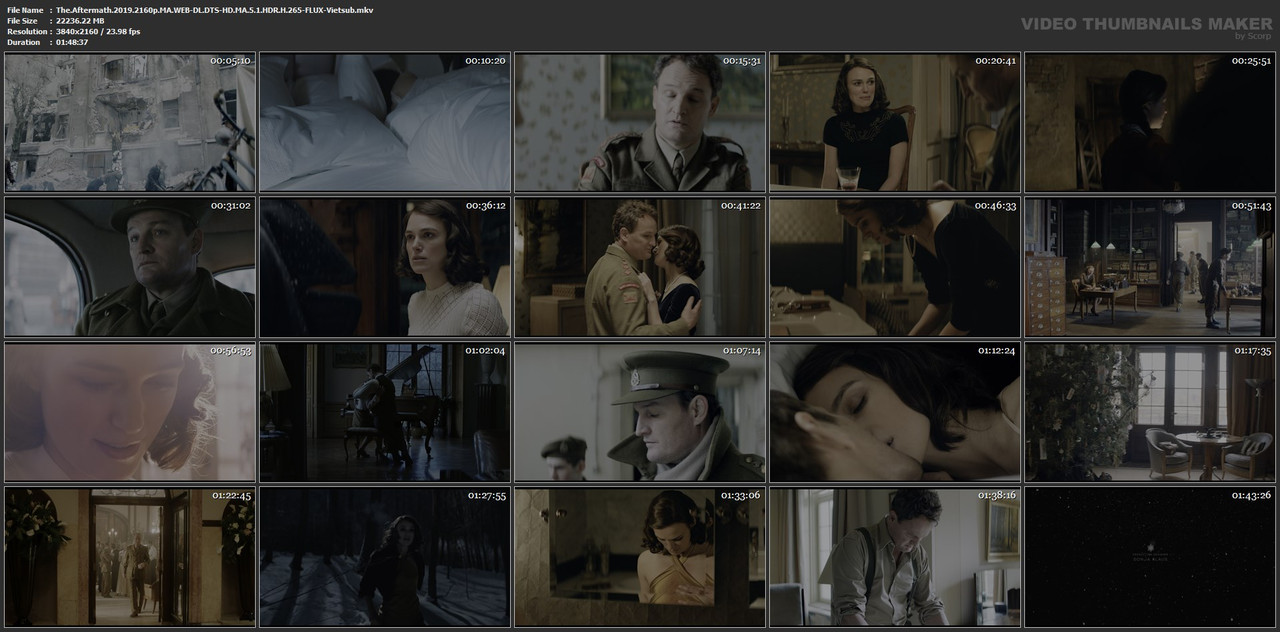Select the thumbnail at 00:15:31
The width and height of the screenshot is (1280, 632).
(640, 122)
